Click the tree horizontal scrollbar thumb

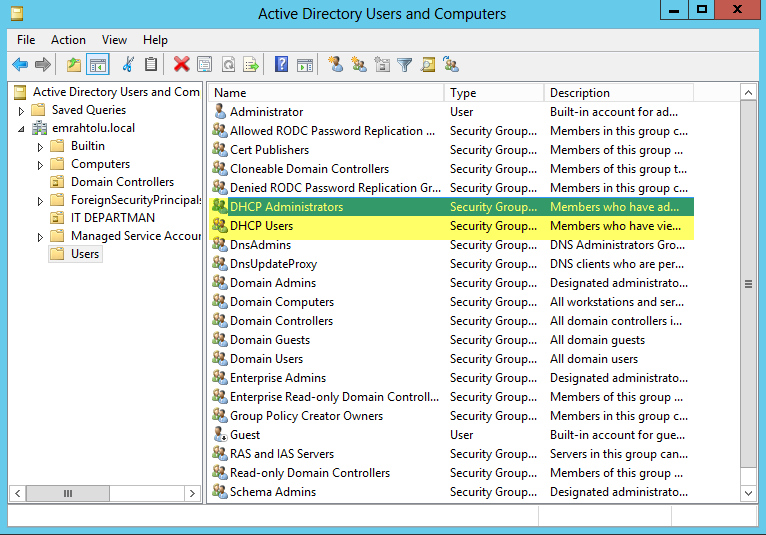(x=68, y=493)
